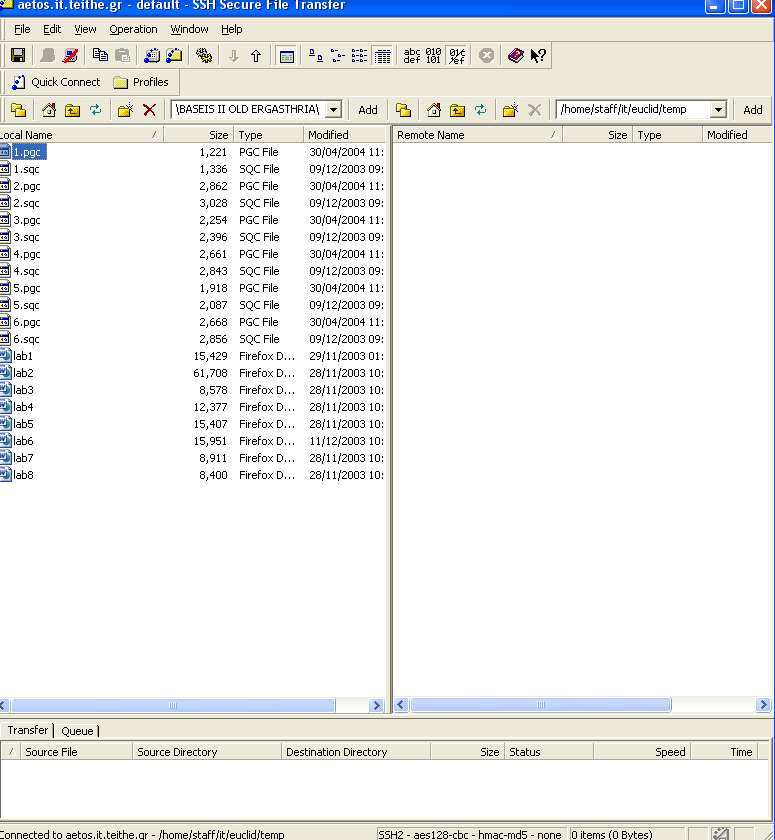Go up one level in local pane
This screenshot has width=775, height=840.
[x=72, y=110]
